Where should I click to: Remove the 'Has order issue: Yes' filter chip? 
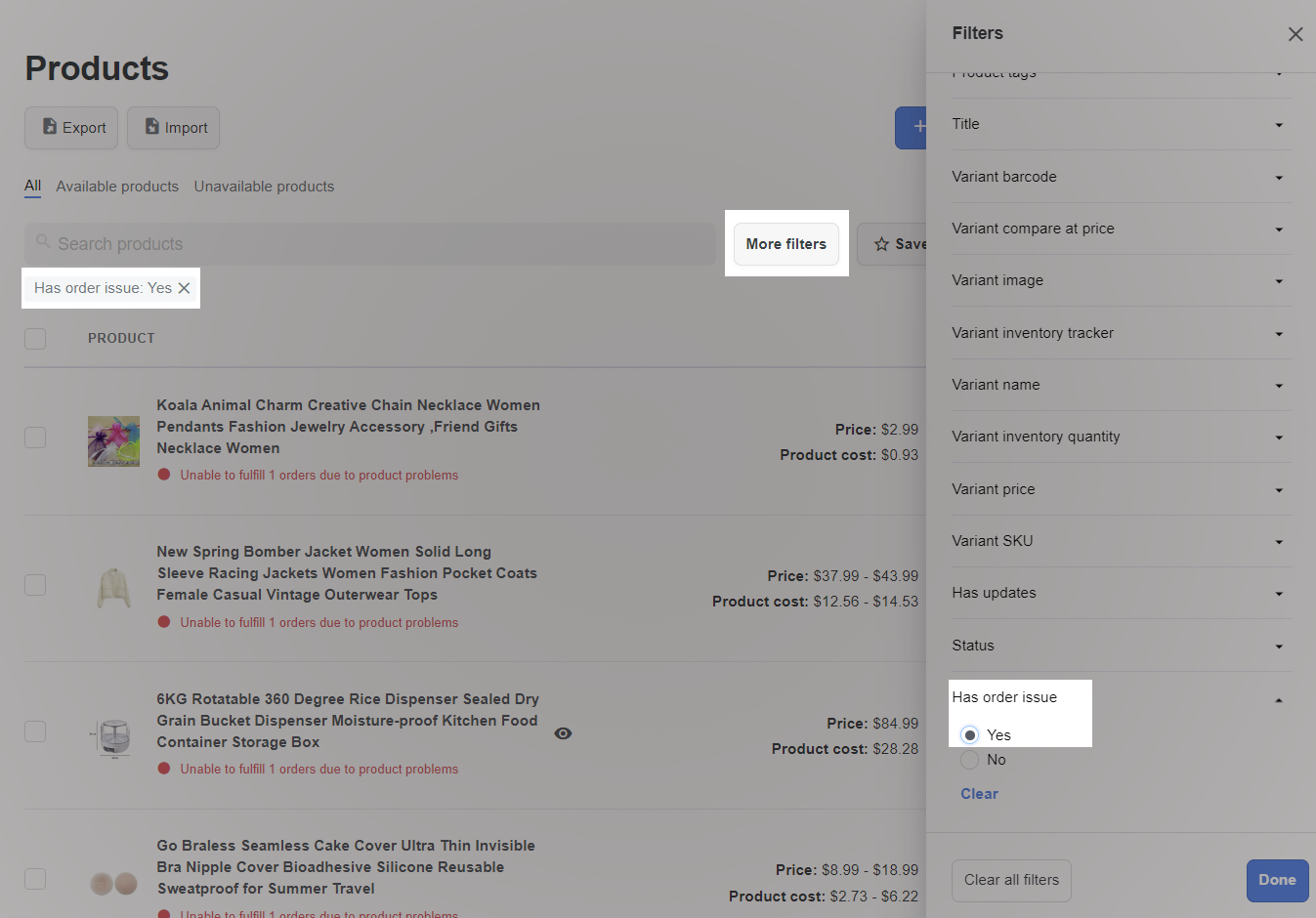click(x=184, y=288)
